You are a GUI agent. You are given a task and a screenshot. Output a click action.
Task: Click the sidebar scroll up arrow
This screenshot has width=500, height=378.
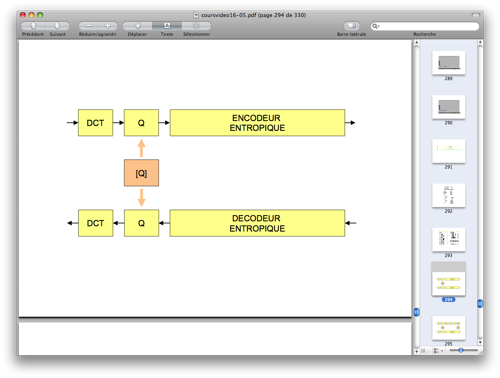pos(480,42)
